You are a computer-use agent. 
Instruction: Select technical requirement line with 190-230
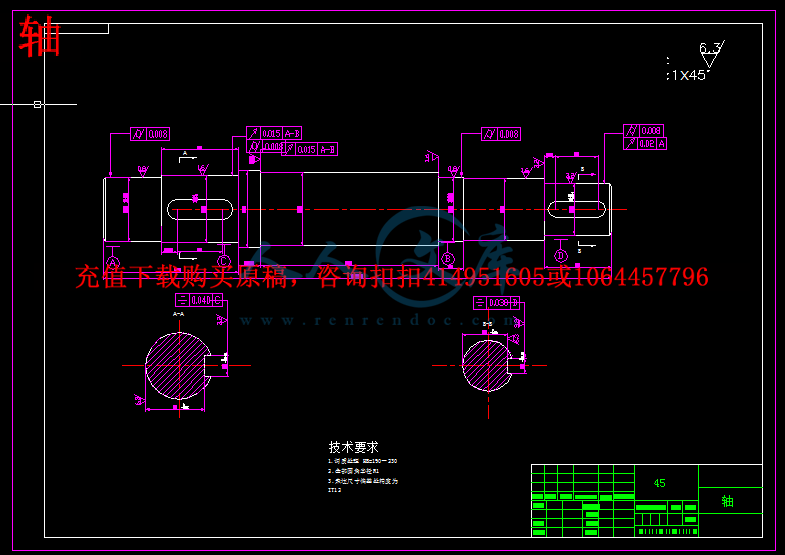coord(362,461)
